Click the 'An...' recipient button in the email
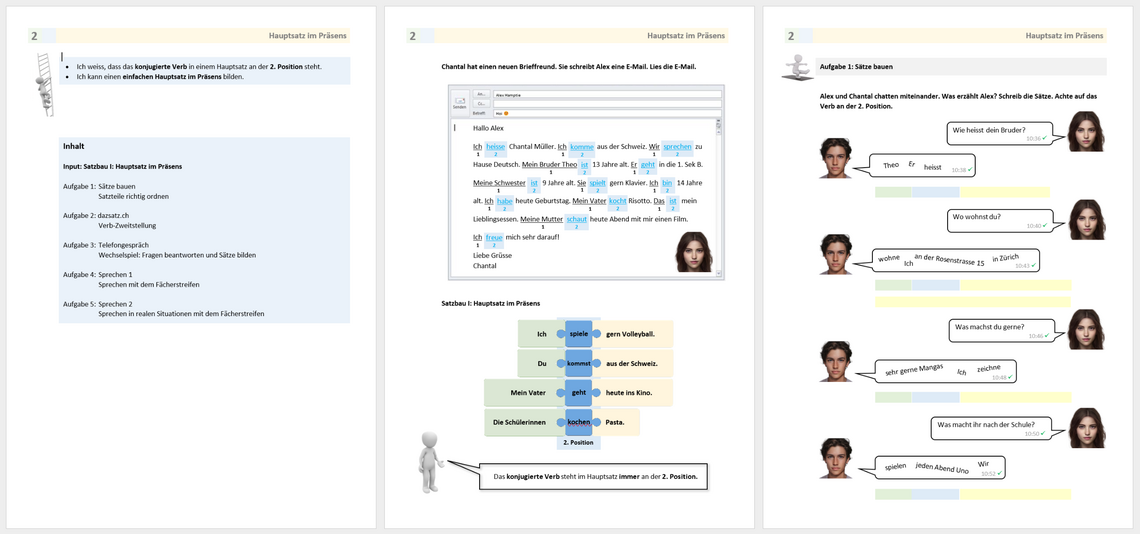The width and height of the screenshot is (1140, 534). tap(482, 94)
